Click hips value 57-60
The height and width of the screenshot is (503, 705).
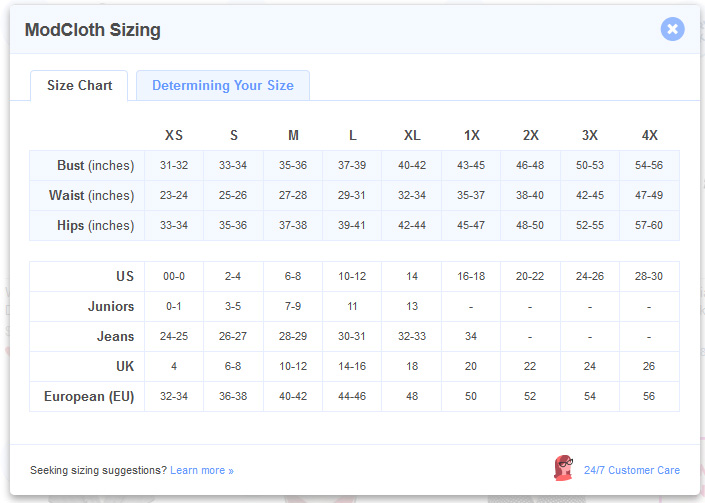point(649,225)
